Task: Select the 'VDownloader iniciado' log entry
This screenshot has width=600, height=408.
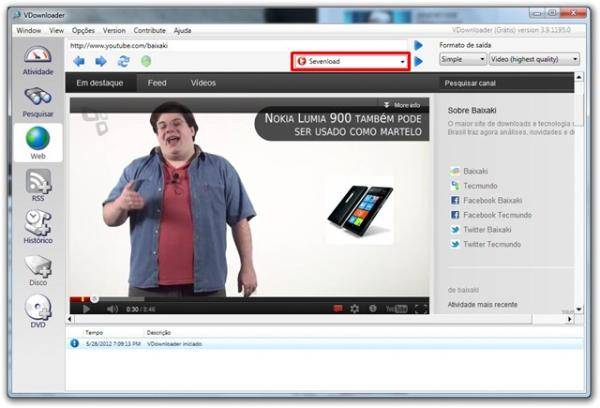Action: pyautogui.click(x=325, y=344)
